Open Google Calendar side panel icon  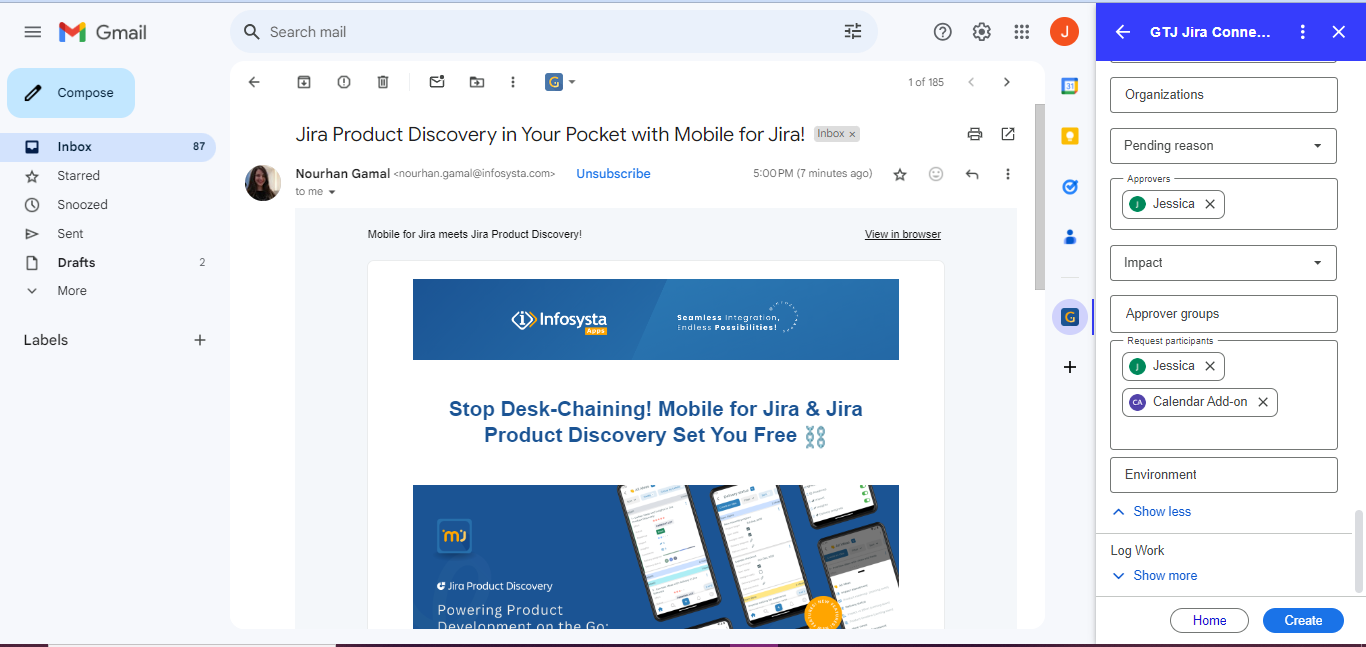tap(1069, 86)
